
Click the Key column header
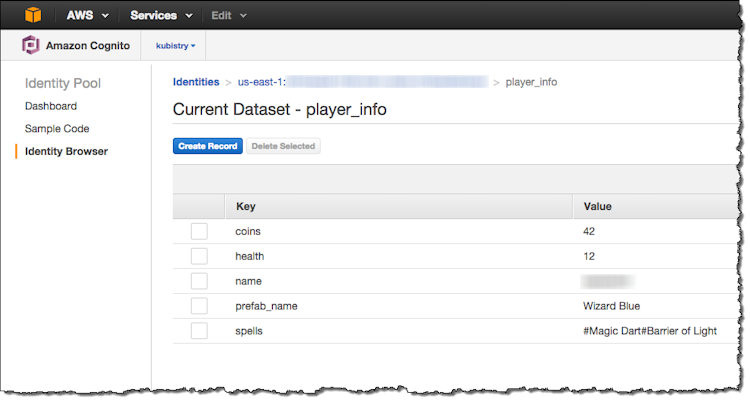click(246, 207)
